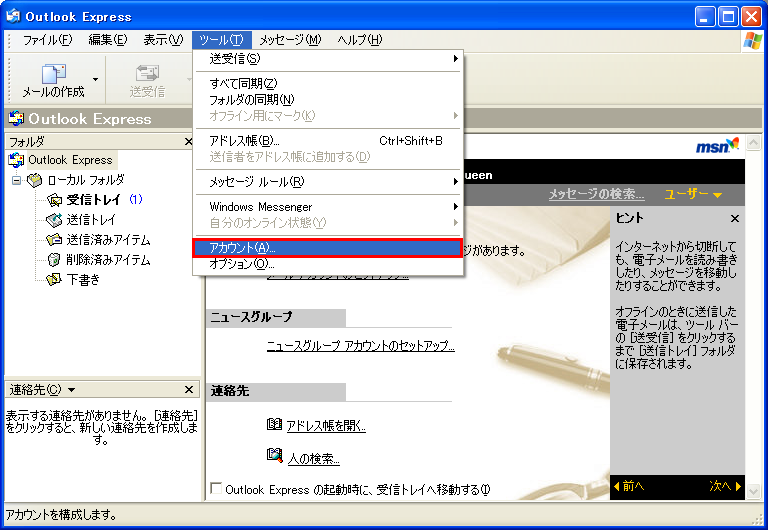Image resolution: width=768 pixels, height=530 pixels.
Task: Close the 連絡先 pane
Action: (189, 389)
